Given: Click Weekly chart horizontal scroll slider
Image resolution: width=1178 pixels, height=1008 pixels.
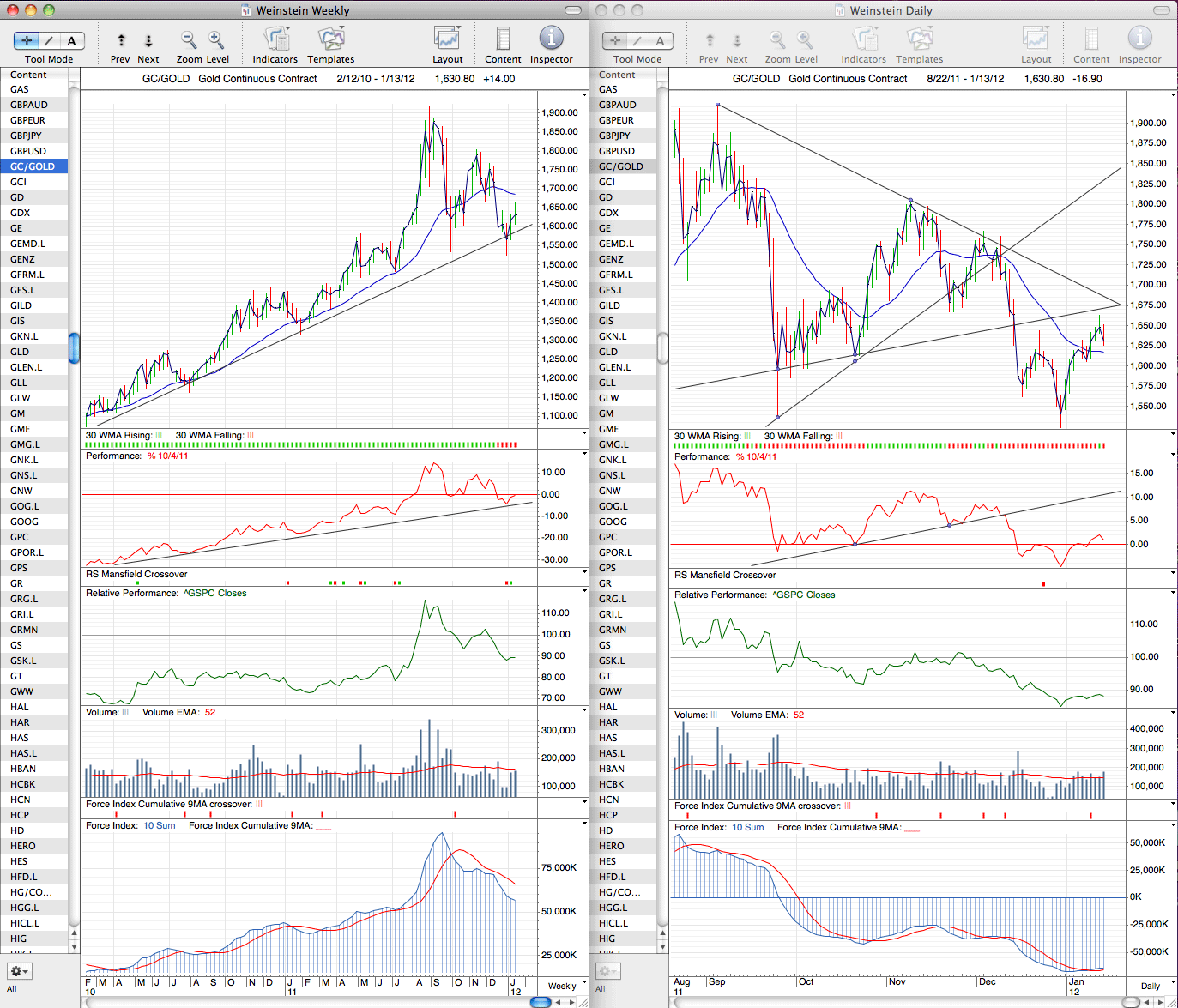Looking at the screenshot, I should (x=541, y=1002).
